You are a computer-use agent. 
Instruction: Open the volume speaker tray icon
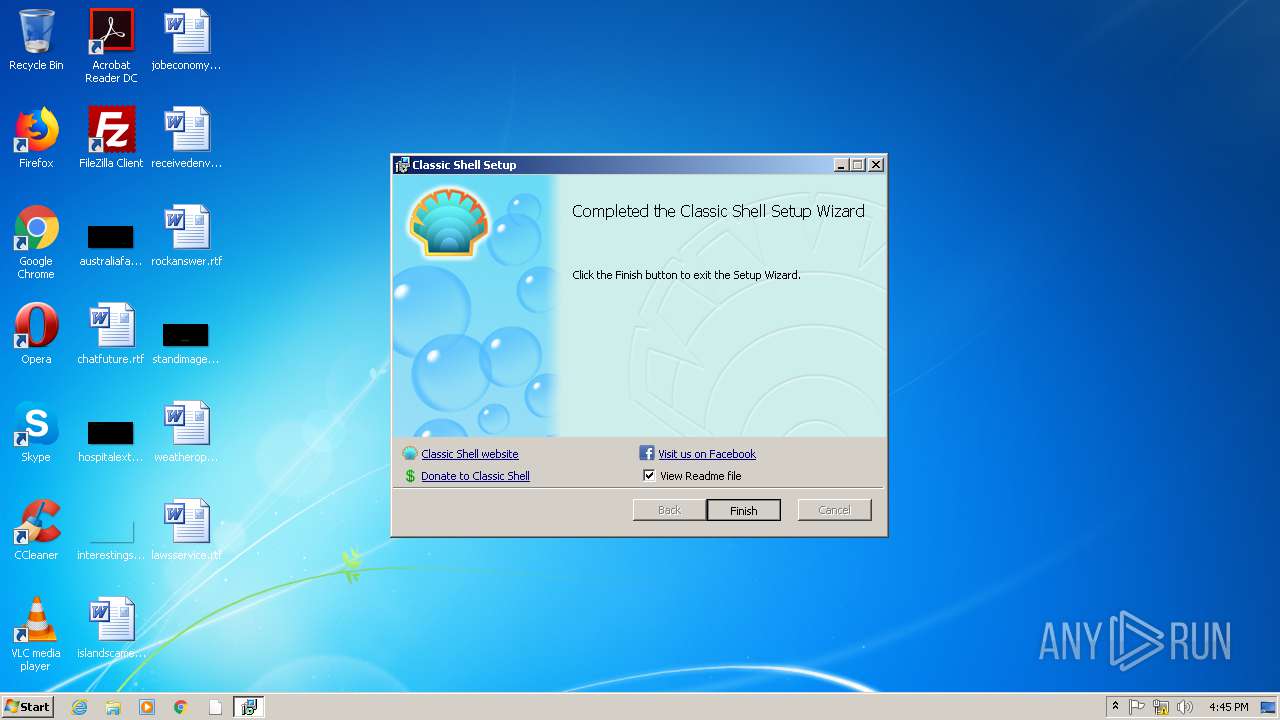click(x=1185, y=707)
